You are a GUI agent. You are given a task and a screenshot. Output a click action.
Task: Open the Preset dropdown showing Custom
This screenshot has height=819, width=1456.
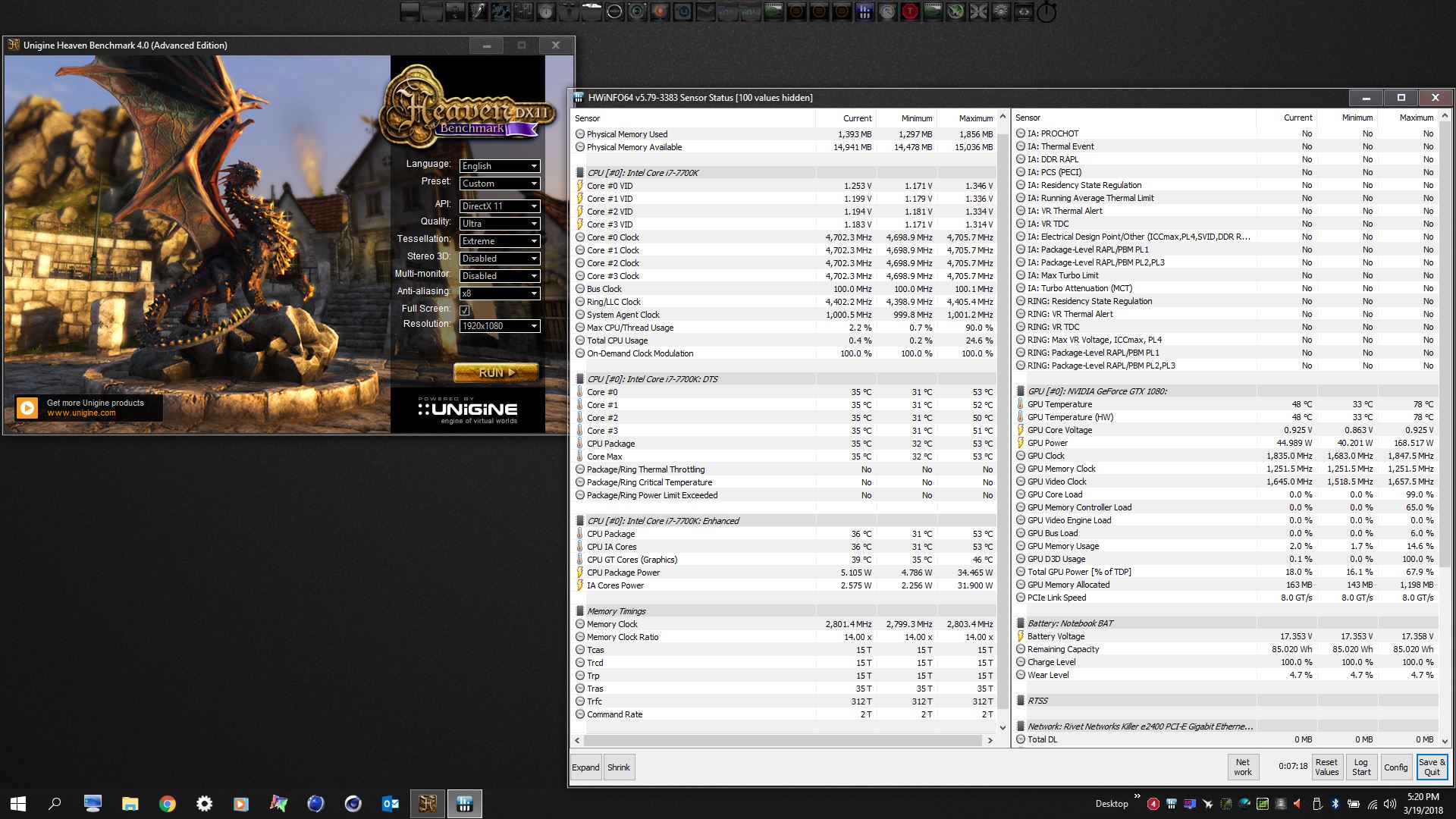(x=500, y=184)
